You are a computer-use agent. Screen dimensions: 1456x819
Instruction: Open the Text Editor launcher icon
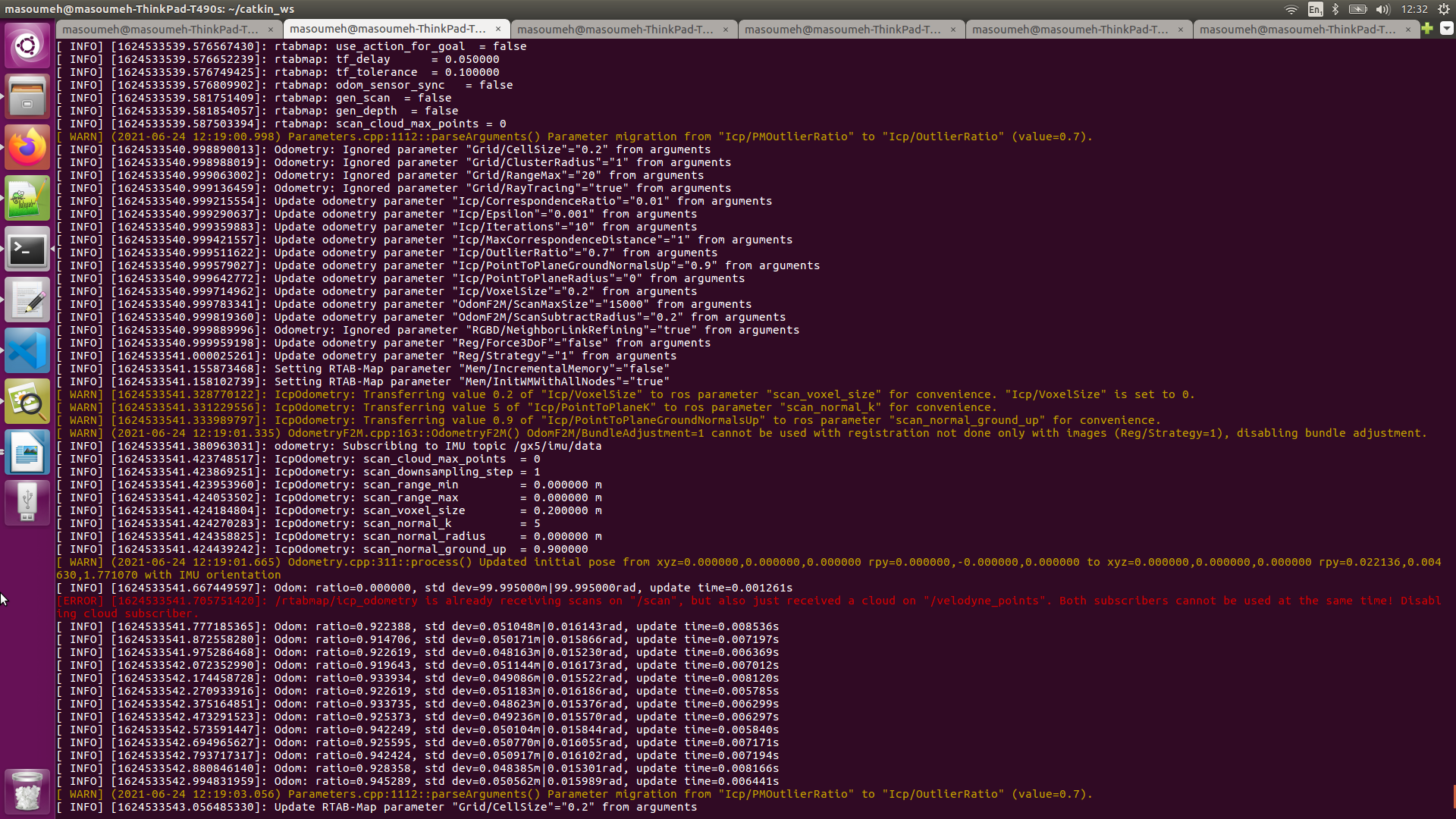pyautogui.click(x=27, y=300)
